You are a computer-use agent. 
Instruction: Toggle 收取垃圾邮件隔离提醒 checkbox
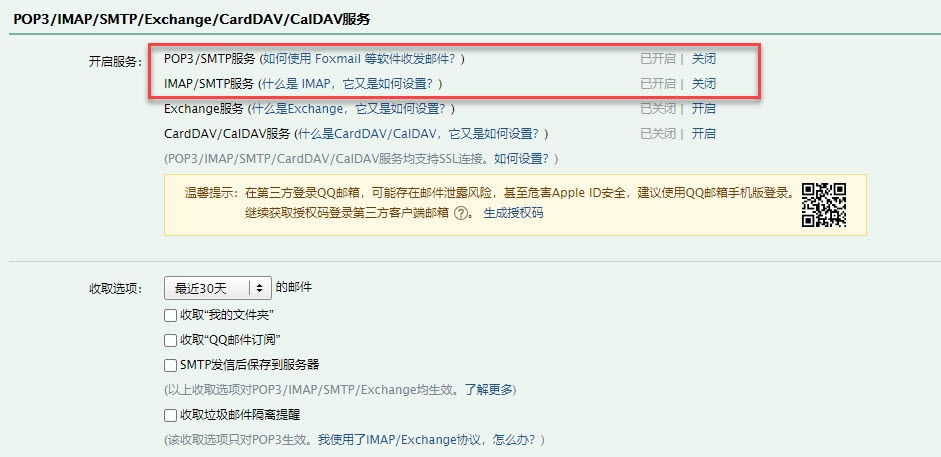click(x=170, y=415)
